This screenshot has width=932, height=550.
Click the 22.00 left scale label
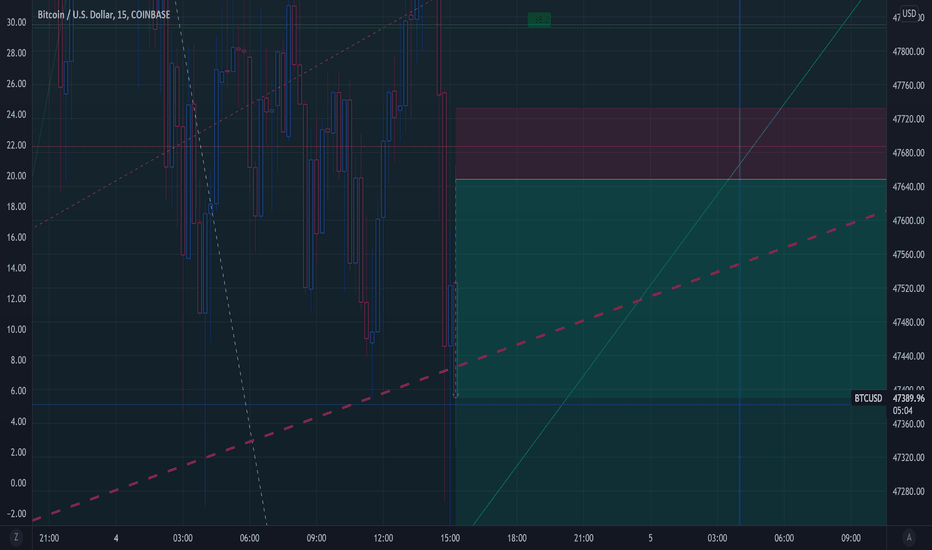(16, 145)
